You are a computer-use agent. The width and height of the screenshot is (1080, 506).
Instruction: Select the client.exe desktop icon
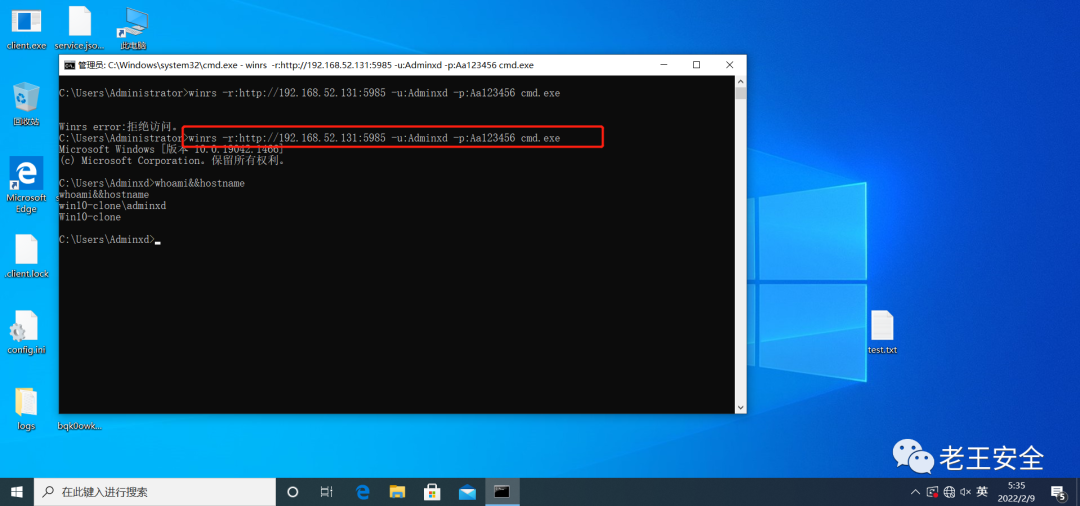[26, 28]
